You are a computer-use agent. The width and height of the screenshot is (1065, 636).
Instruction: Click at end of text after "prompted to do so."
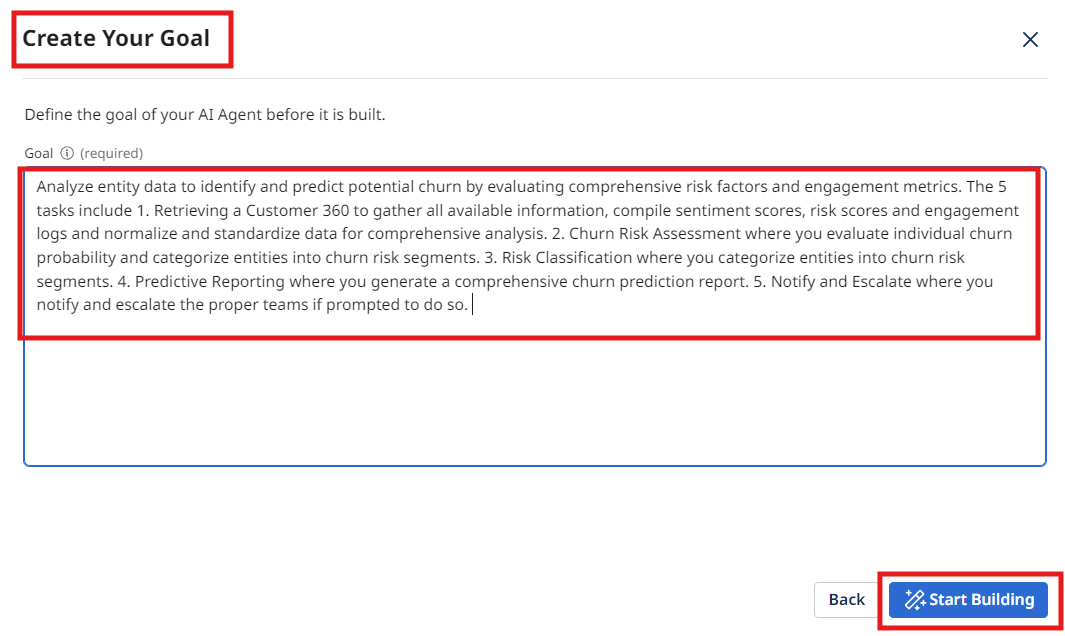click(x=471, y=306)
